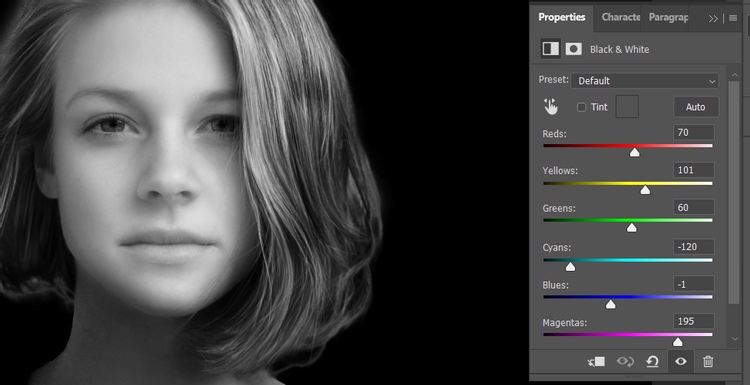The height and width of the screenshot is (385, 750).
Task: Click the Reds slider handle
Action: point(634,152)
